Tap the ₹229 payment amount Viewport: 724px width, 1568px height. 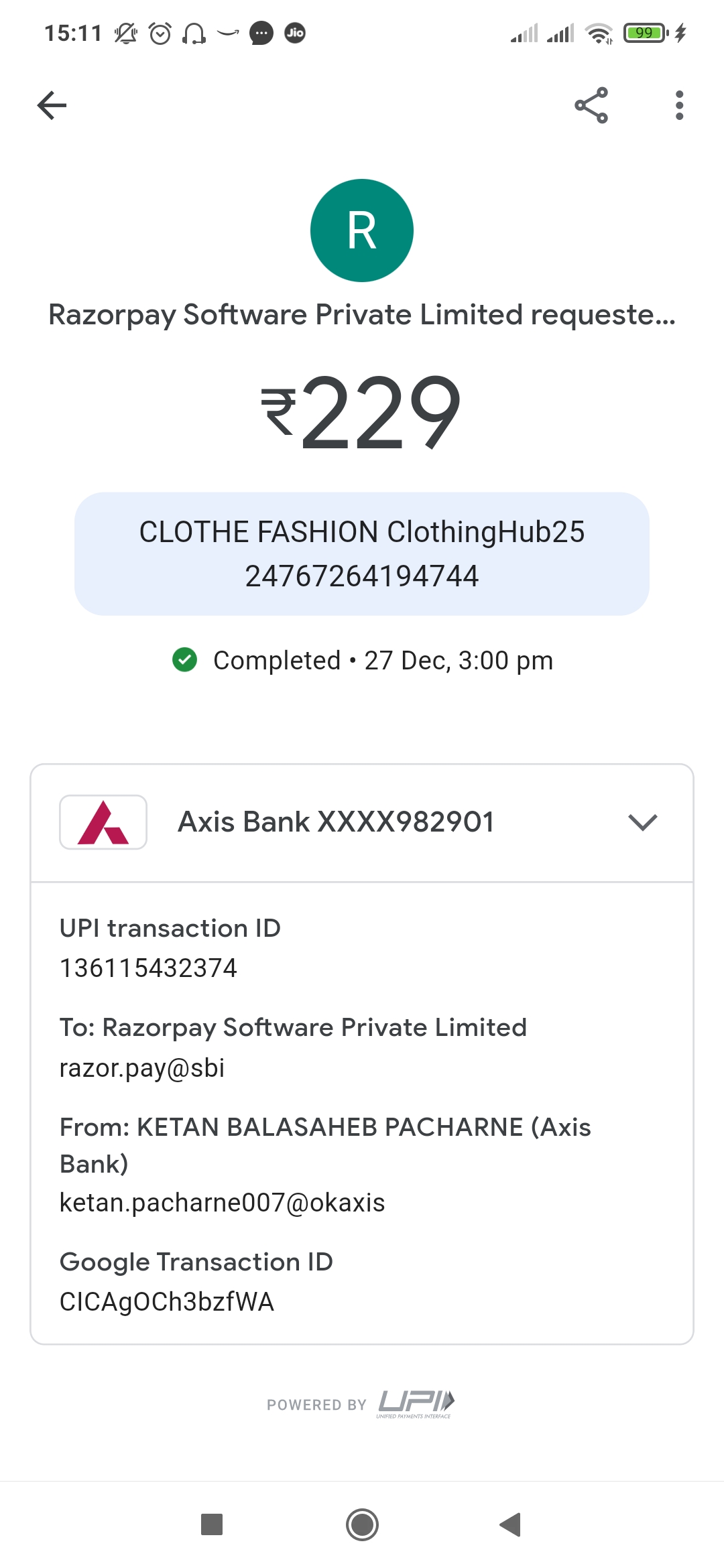pyautogui.click(x=362, y=412)
